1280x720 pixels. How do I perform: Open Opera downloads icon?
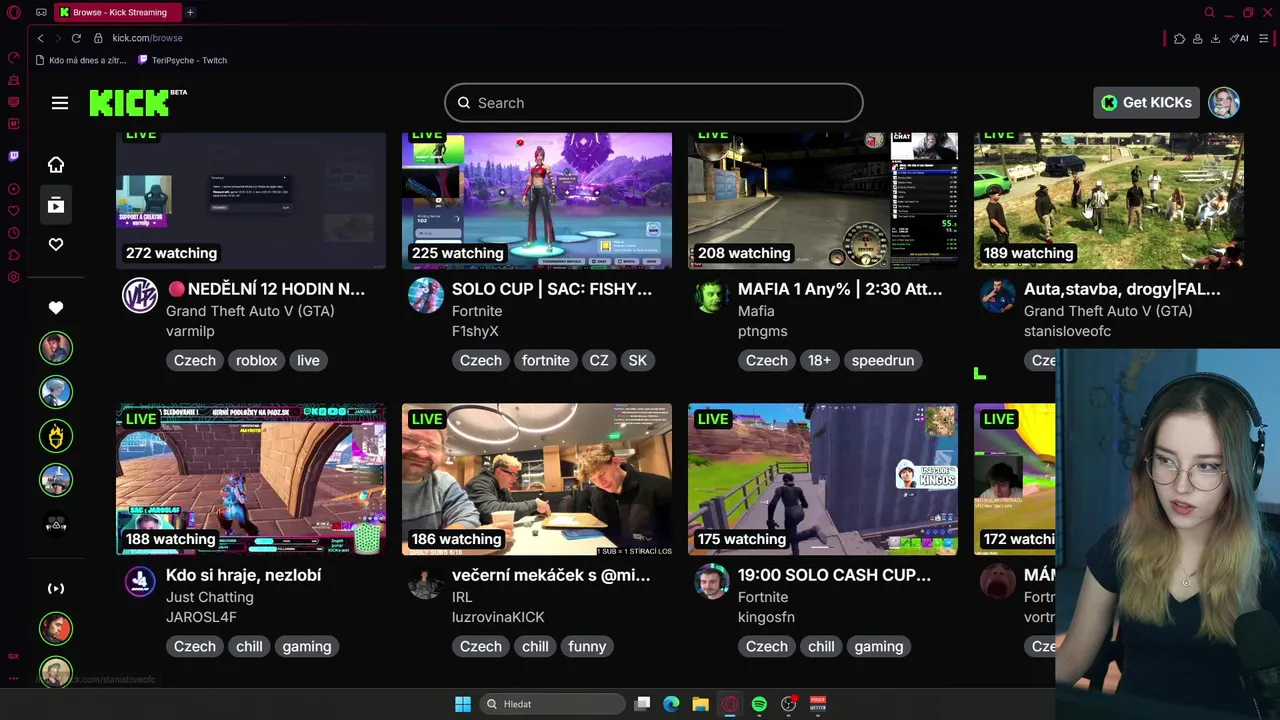click(1215, 38)
